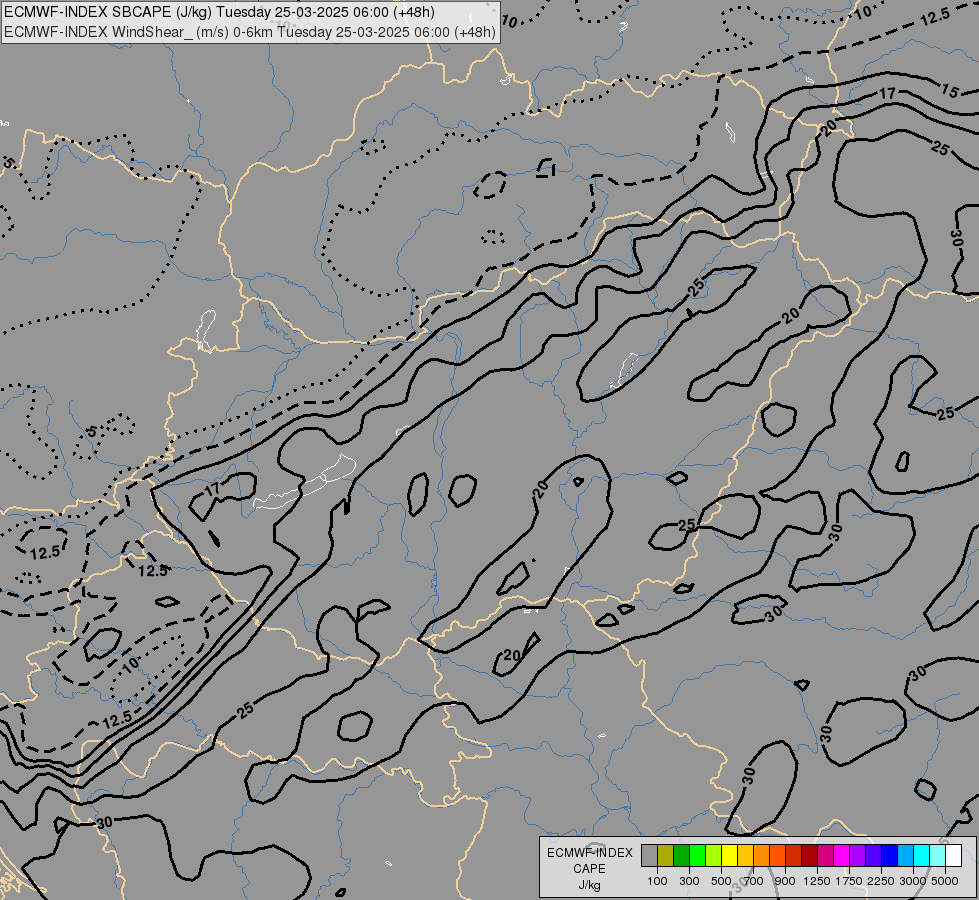Click the white legend swatch
The image size is (979, 900).
coord(953,855)
